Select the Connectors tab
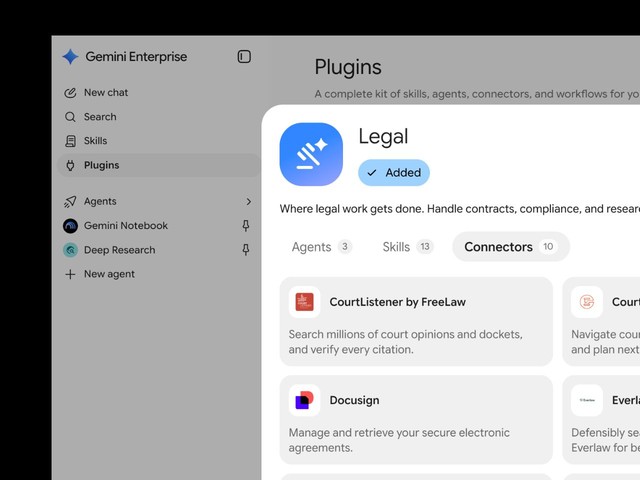This screenshot has width=640, height=480. (511, 247)
